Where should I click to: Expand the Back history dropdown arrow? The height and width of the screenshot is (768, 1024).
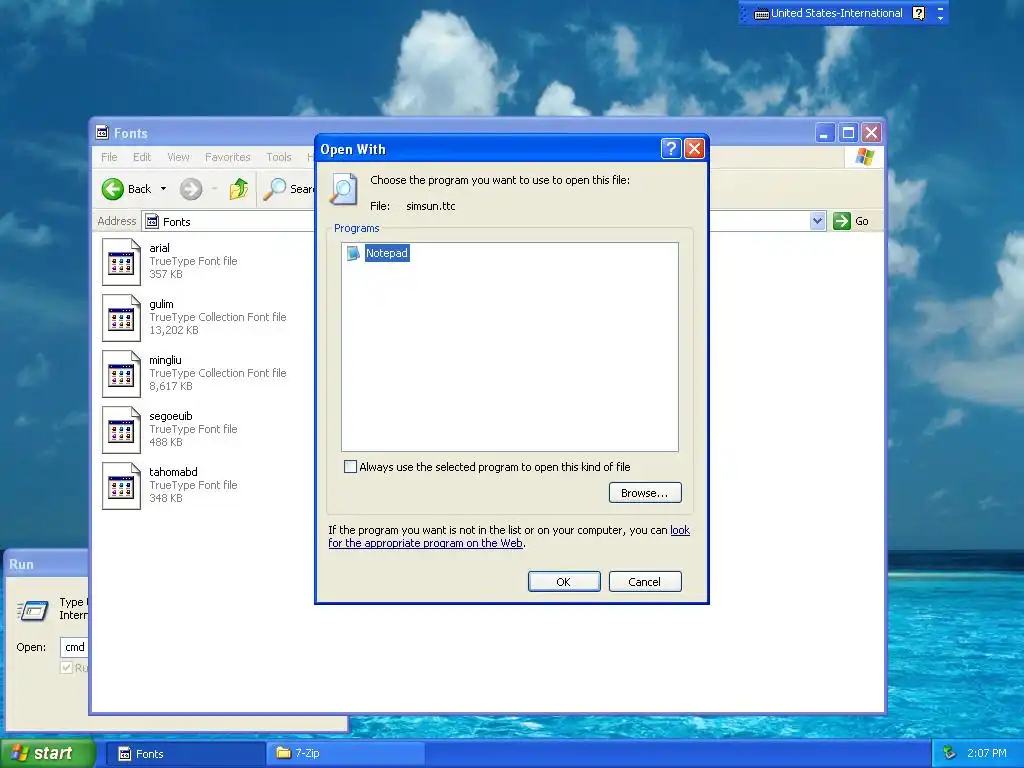click(x=163, y=189)
